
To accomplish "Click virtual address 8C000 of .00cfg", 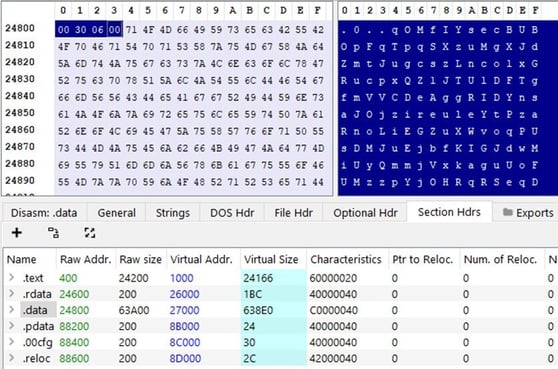I will tap(184, 342).
